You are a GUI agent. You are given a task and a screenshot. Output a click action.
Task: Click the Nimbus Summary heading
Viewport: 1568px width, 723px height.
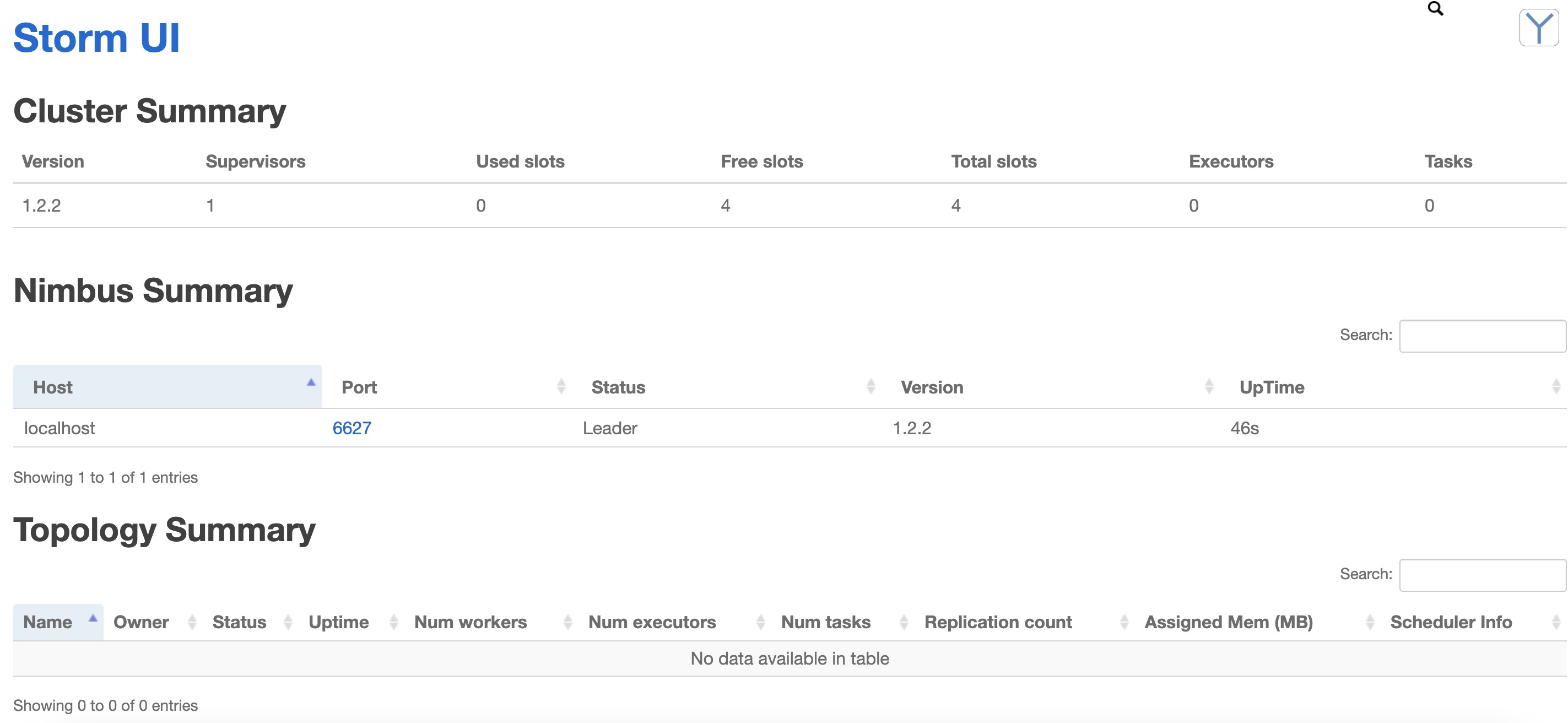click(153, 290)
